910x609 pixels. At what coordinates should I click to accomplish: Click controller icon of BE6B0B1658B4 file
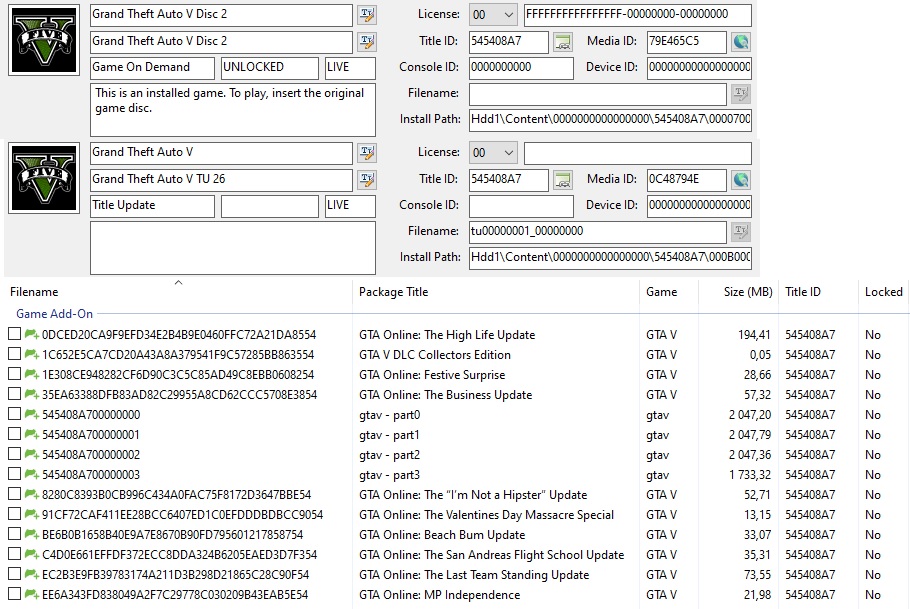coord(31,534)
